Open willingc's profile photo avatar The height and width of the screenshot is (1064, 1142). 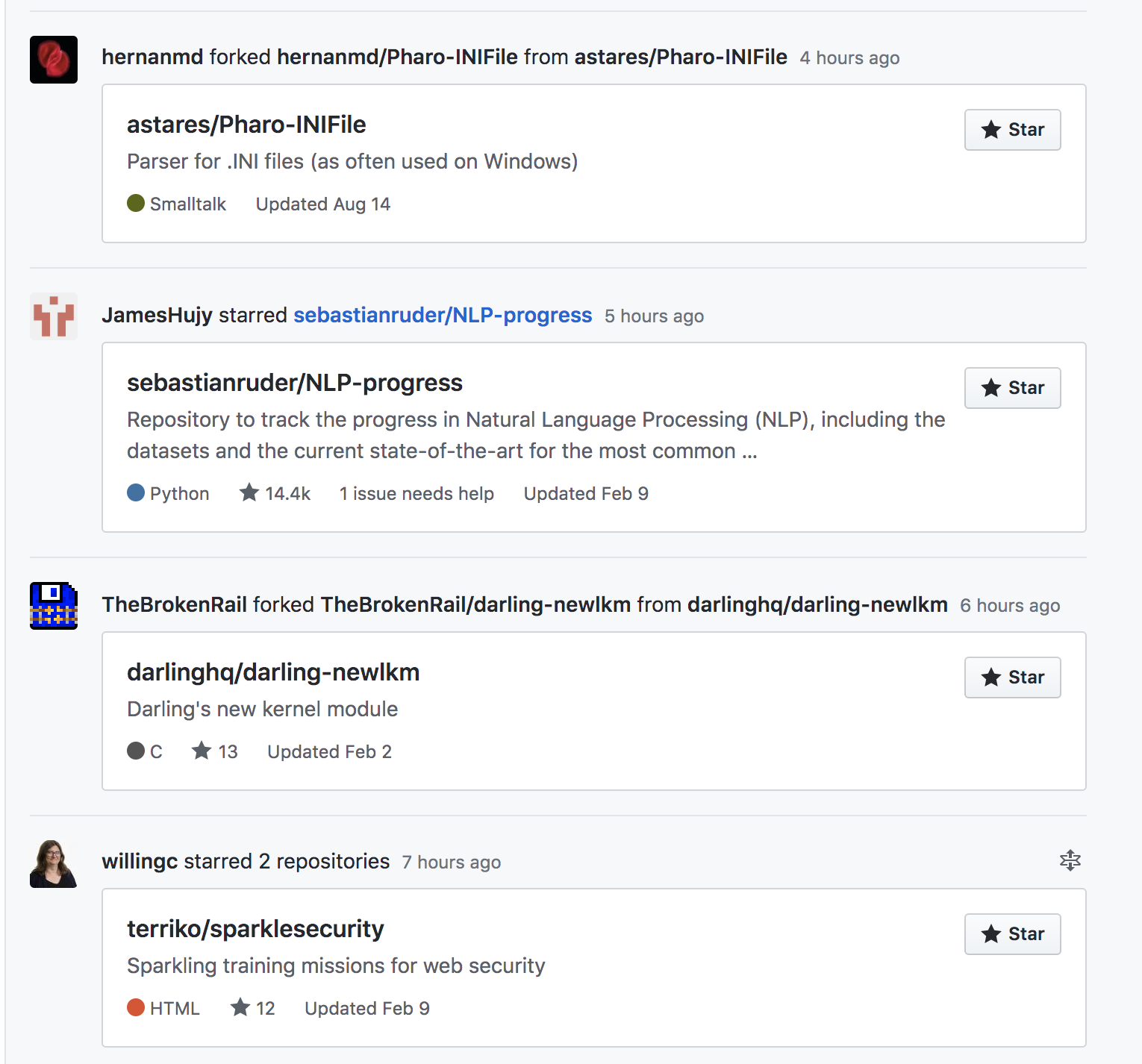[x=54, y=863]
